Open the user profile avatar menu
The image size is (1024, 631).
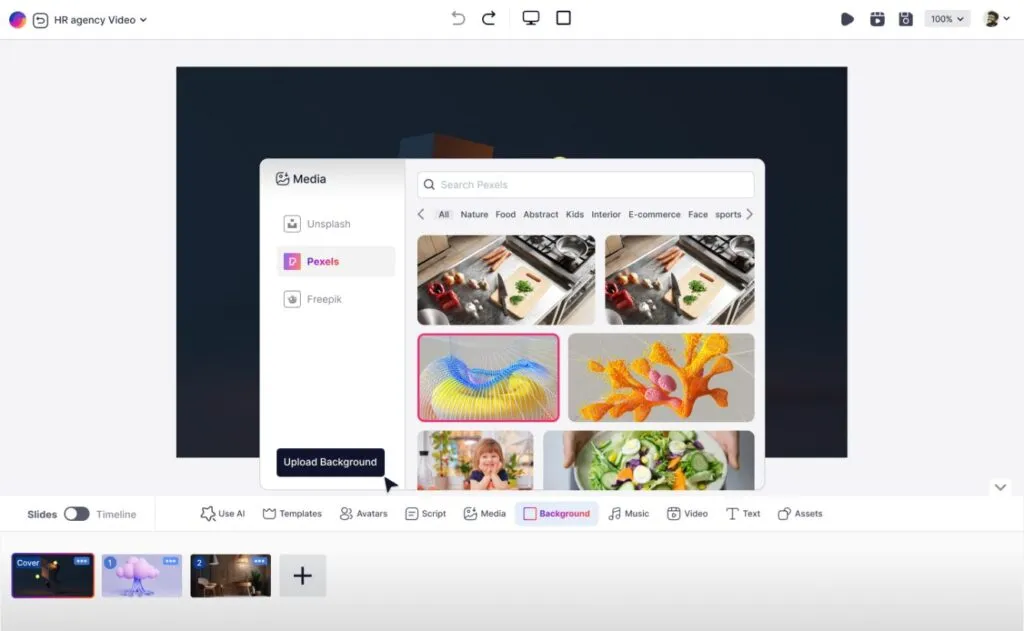tap(991, 19)
